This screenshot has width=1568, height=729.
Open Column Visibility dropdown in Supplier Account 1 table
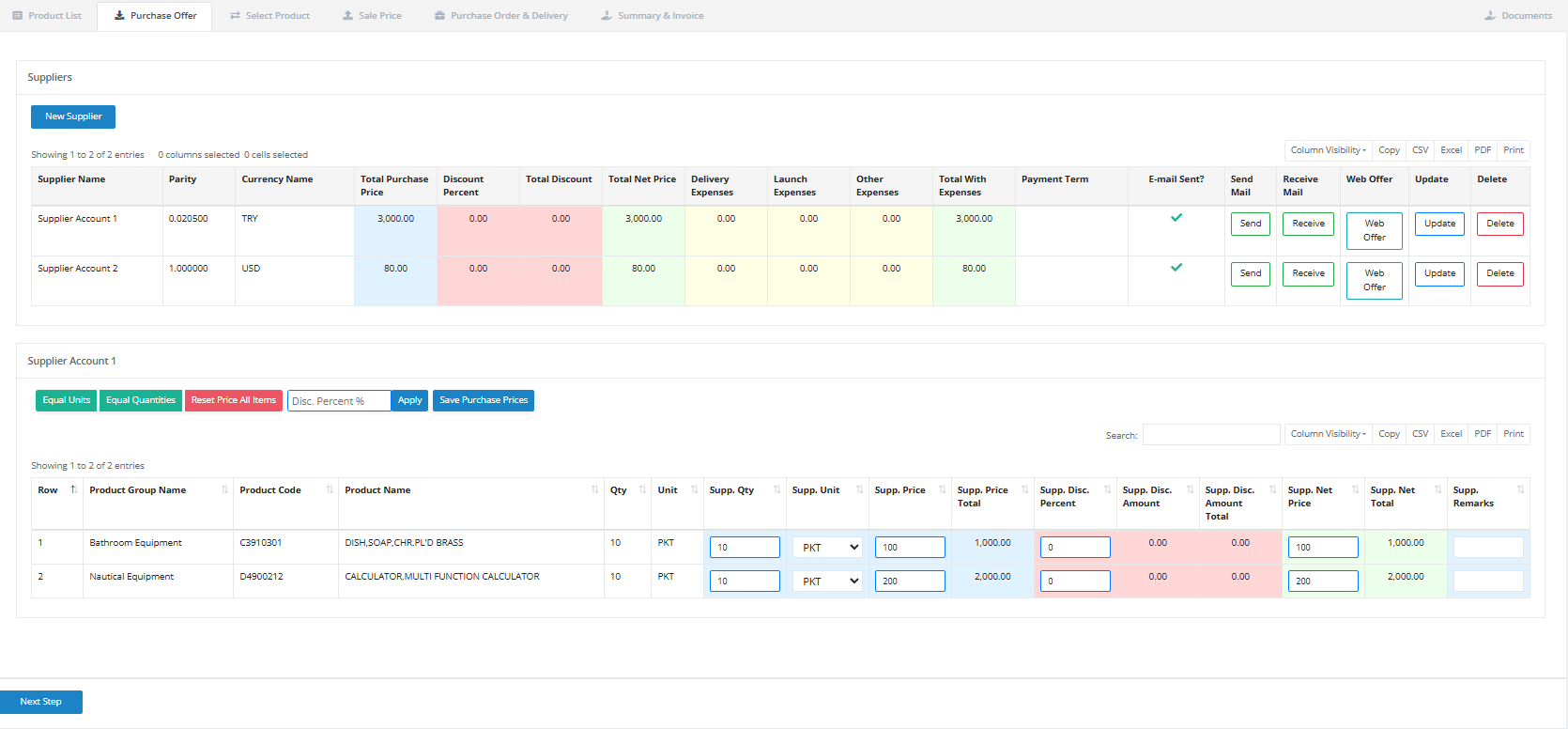point(1328,434)
